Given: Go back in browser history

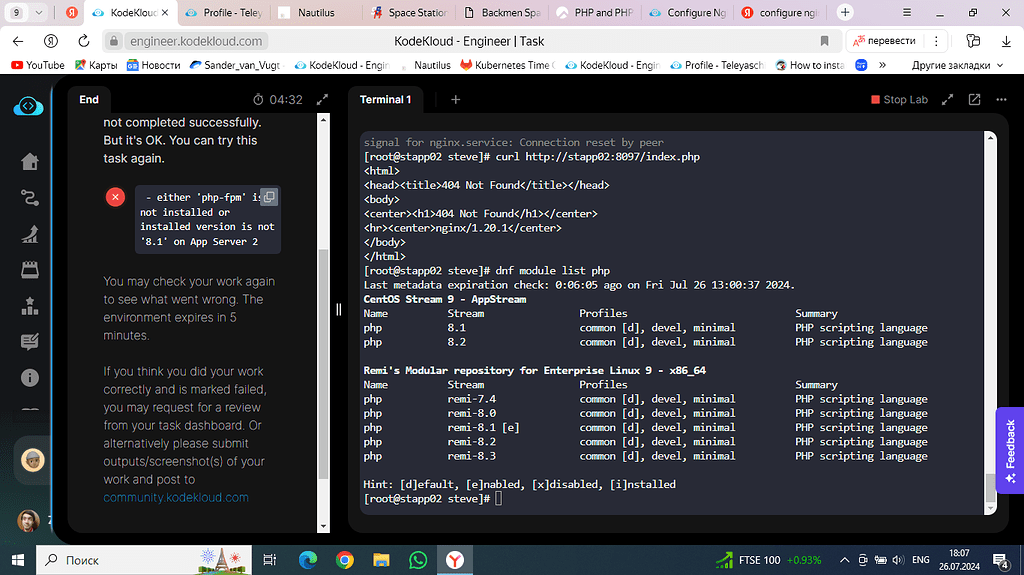Looking at the screenshot, I should point(18,41).
